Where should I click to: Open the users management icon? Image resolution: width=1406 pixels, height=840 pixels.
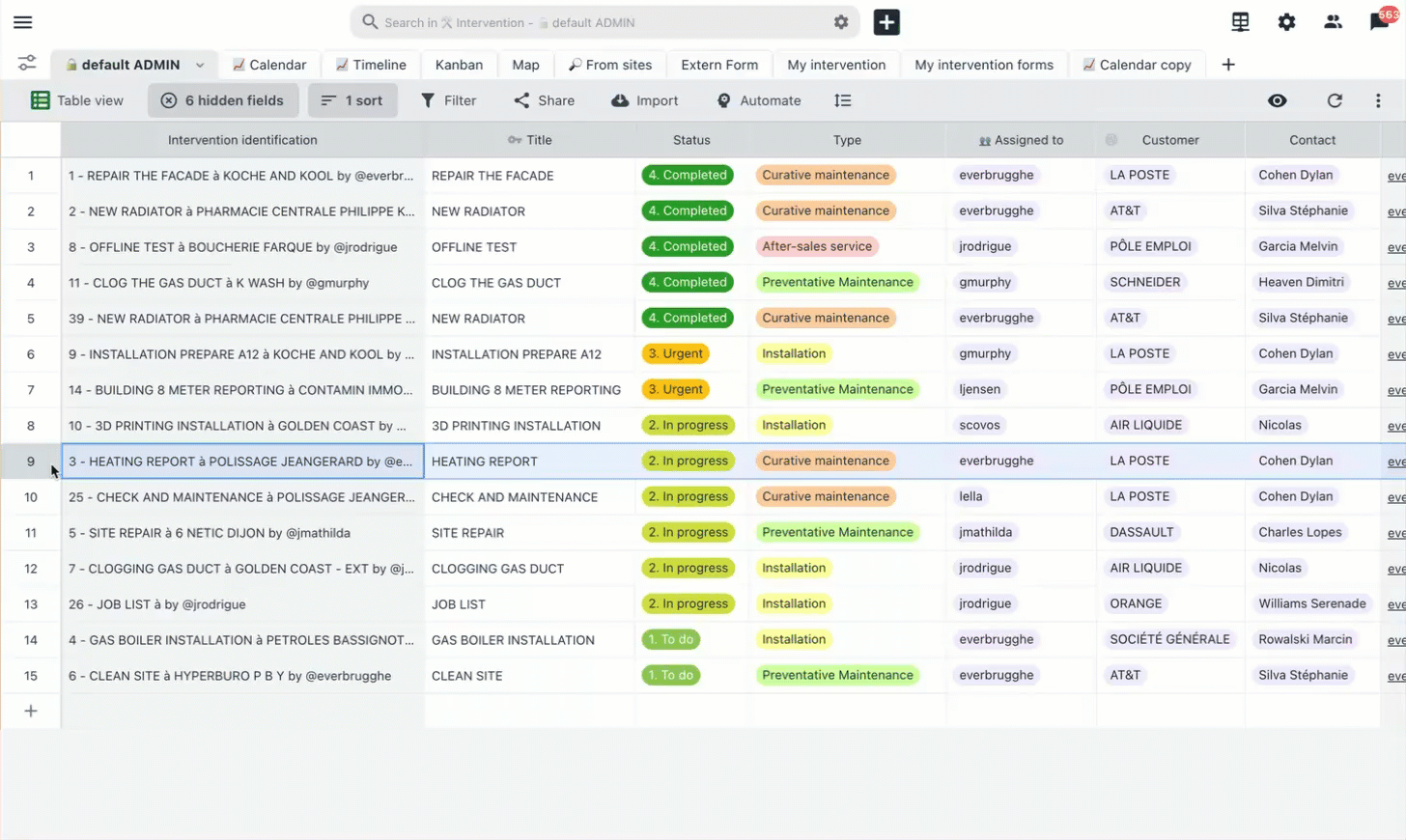pos(1333,22)
